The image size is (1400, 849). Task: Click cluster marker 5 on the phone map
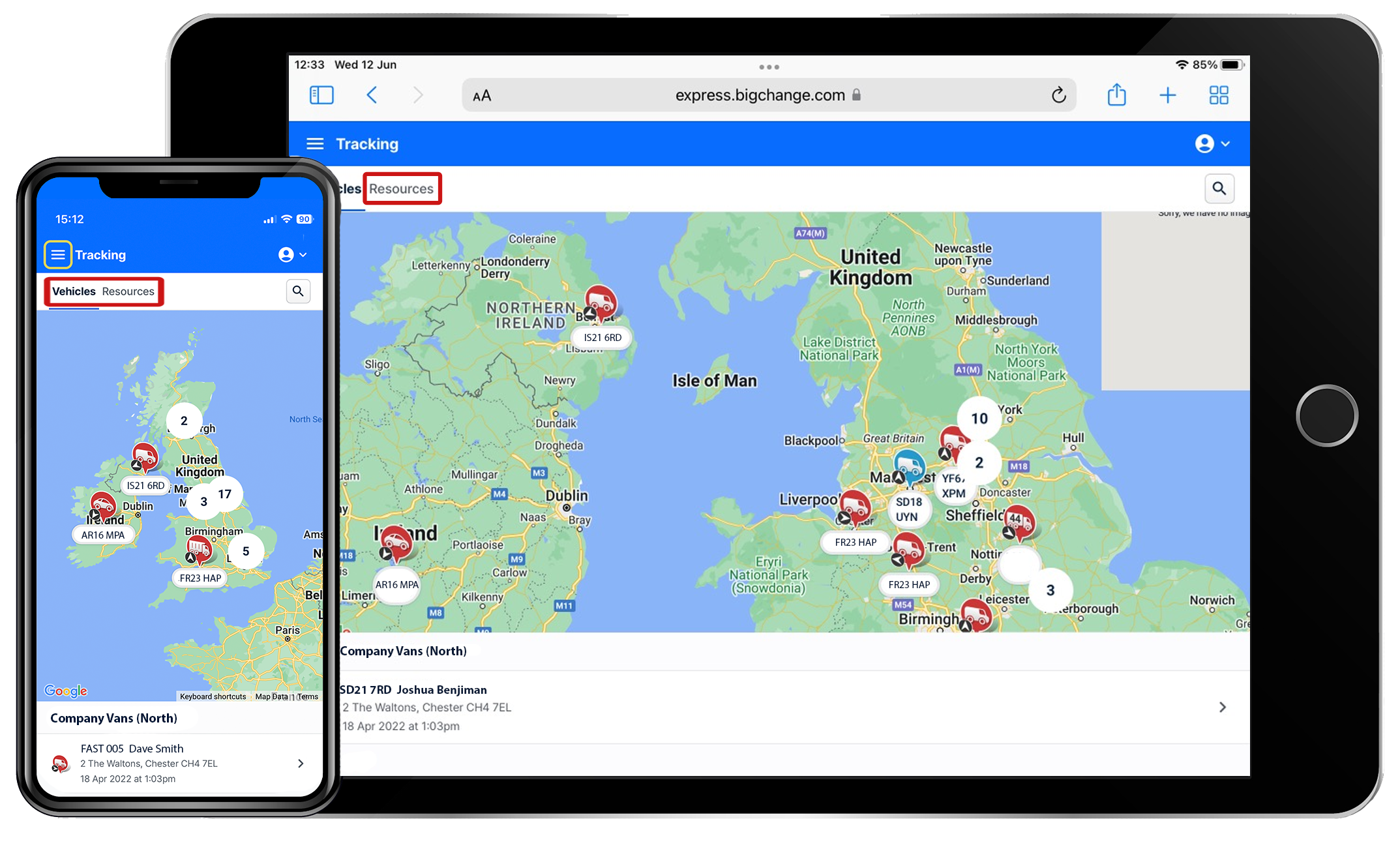[x=246, y=551]
